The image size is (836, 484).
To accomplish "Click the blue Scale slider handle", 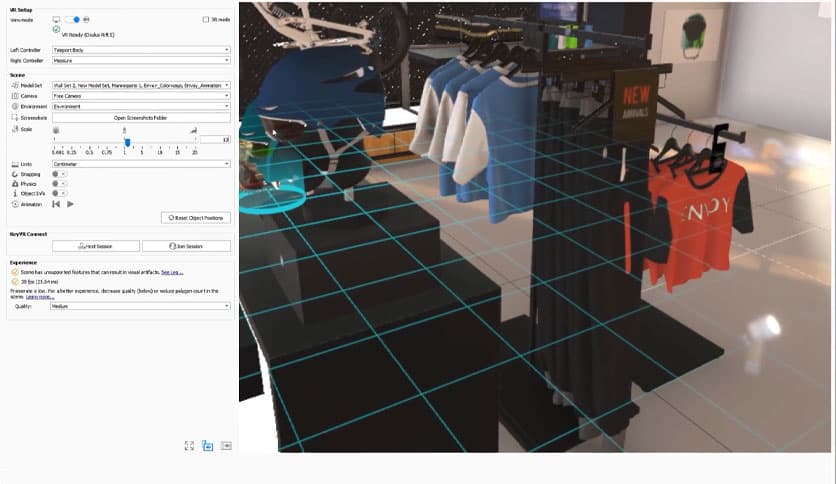I will coord(127,142).
